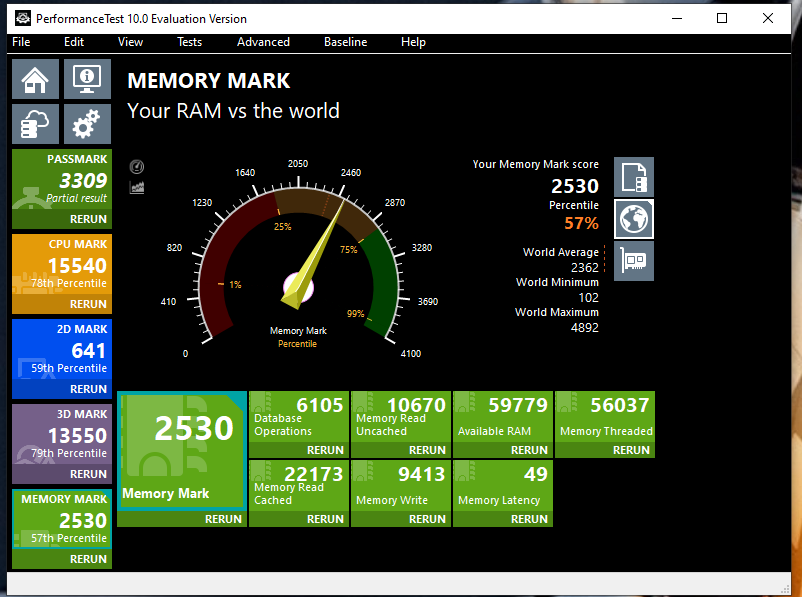Click the Memory Latency 49 tile
Screen dimensions: 802x597
[503, 486]
